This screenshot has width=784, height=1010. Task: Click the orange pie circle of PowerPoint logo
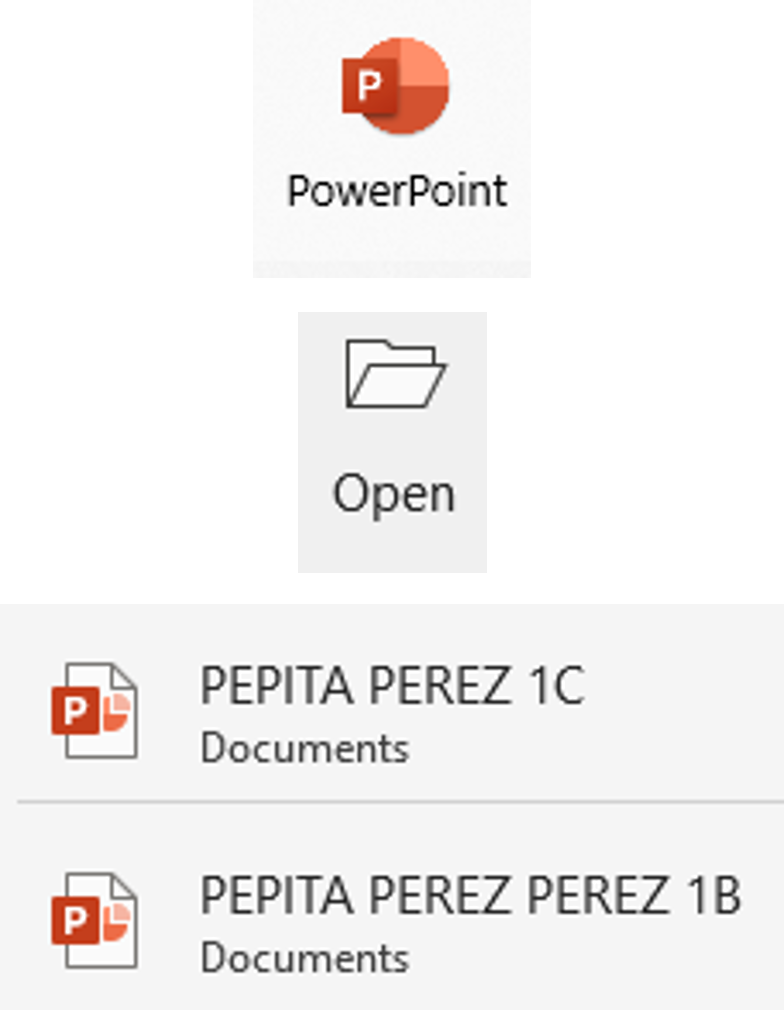(420, 84)
